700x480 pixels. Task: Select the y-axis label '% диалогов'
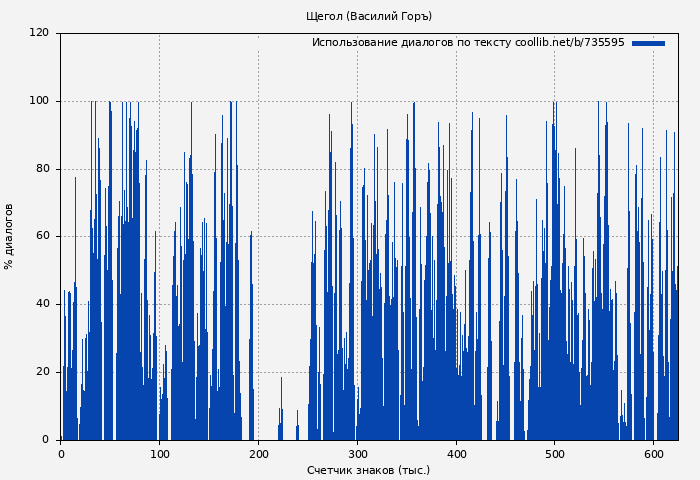click(x=9, y=236)
